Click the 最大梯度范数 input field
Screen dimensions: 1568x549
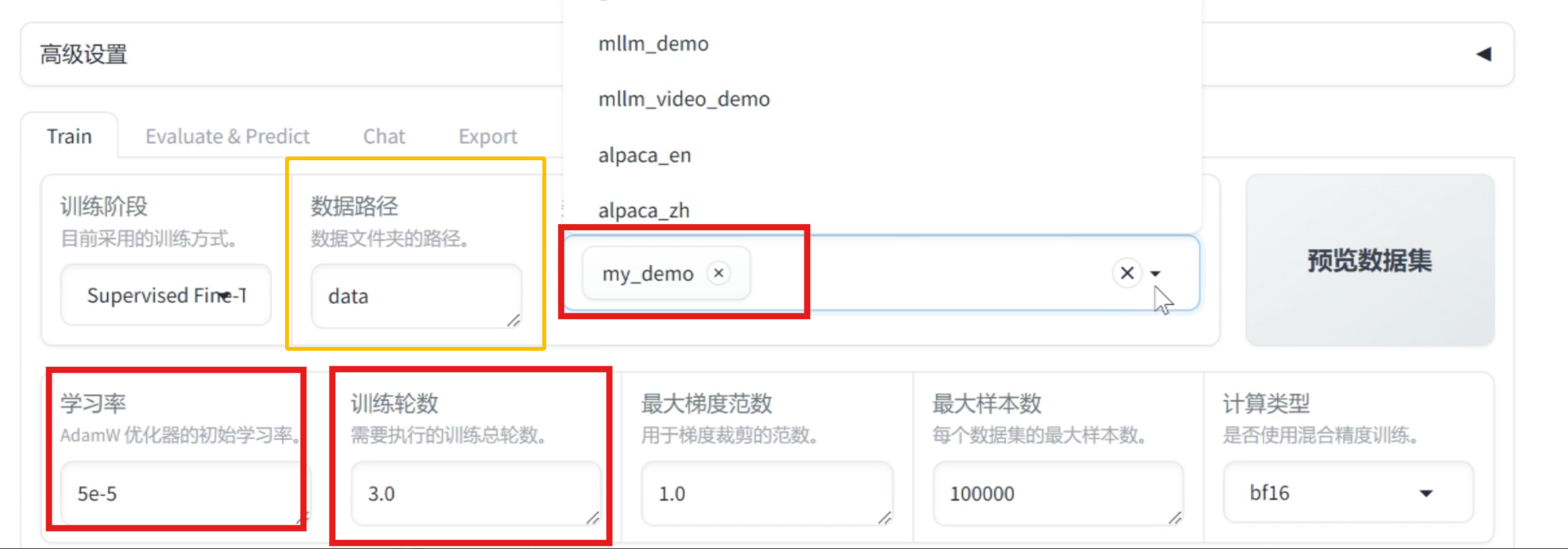(x=766, y=494)
